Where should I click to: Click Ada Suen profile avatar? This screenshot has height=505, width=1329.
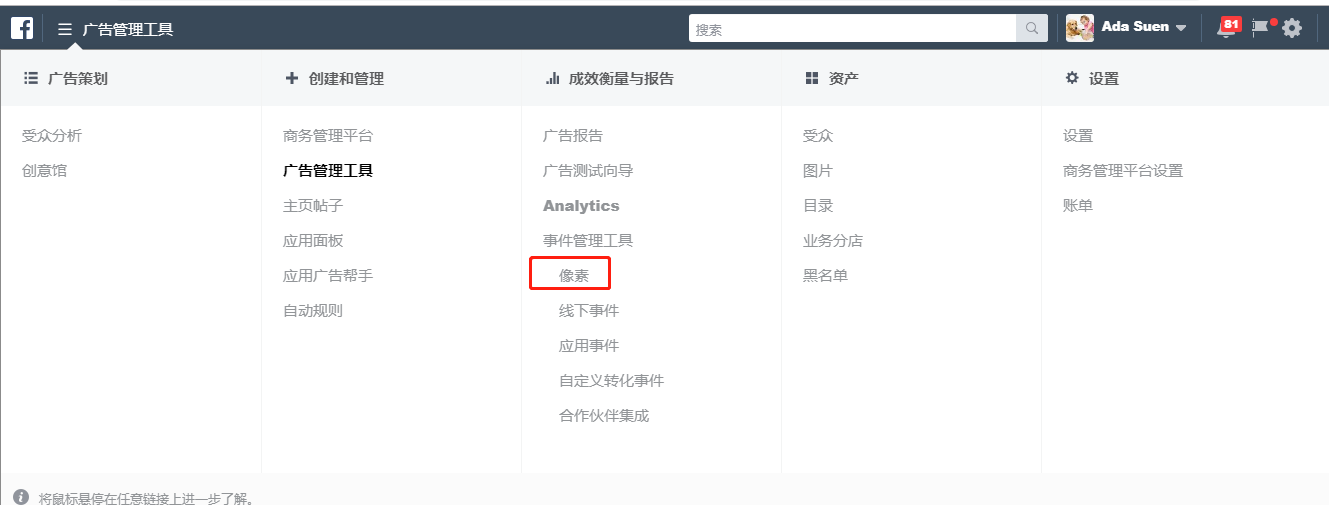click(1080, 28)
